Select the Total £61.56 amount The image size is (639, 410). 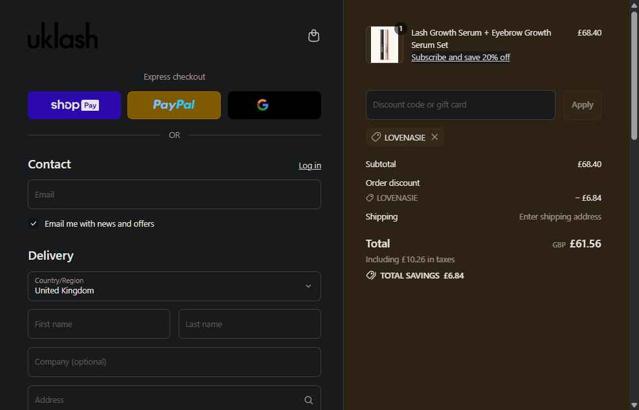(585, 244)
